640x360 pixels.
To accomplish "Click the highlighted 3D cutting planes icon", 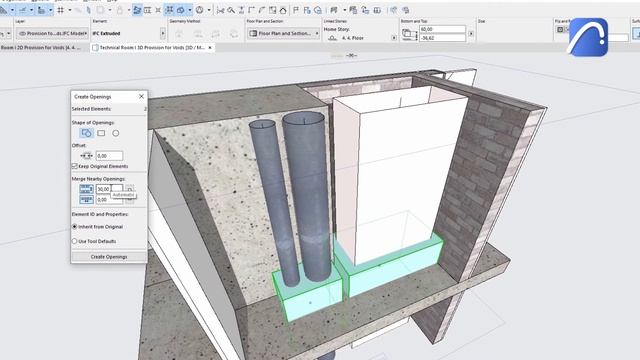I will point(180,10).
